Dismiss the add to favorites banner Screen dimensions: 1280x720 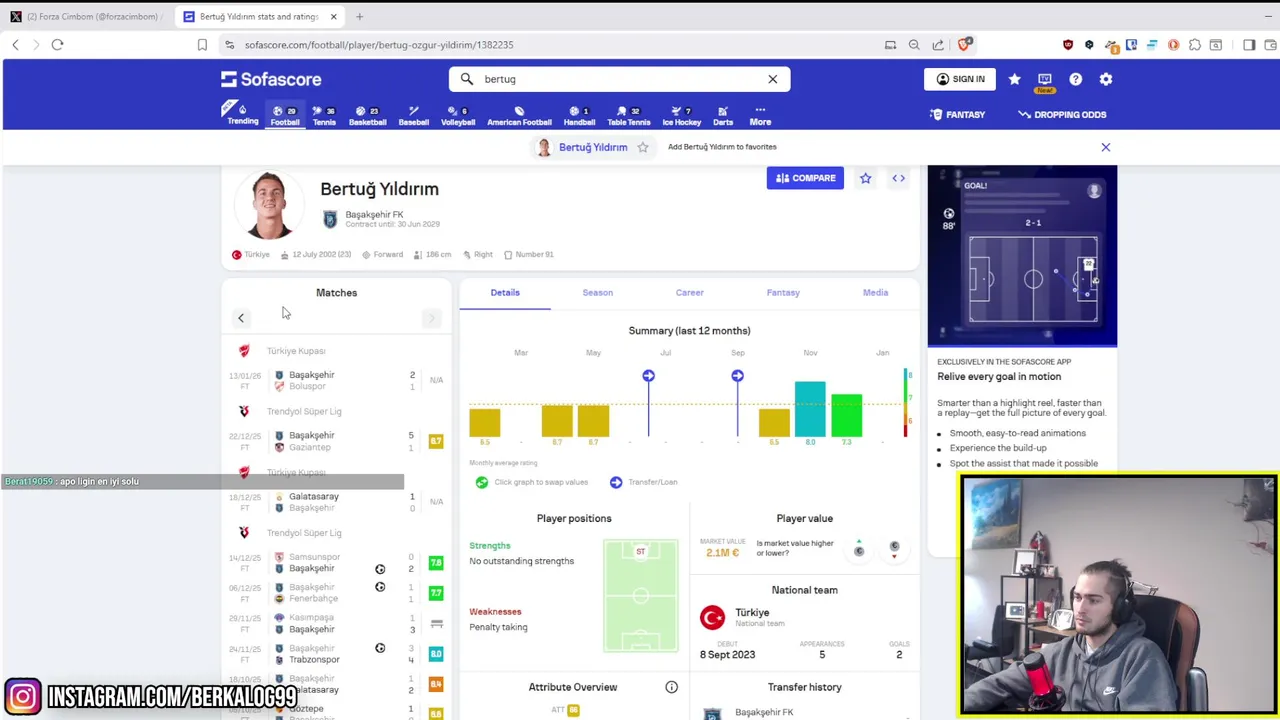[x=1105, y=147]
